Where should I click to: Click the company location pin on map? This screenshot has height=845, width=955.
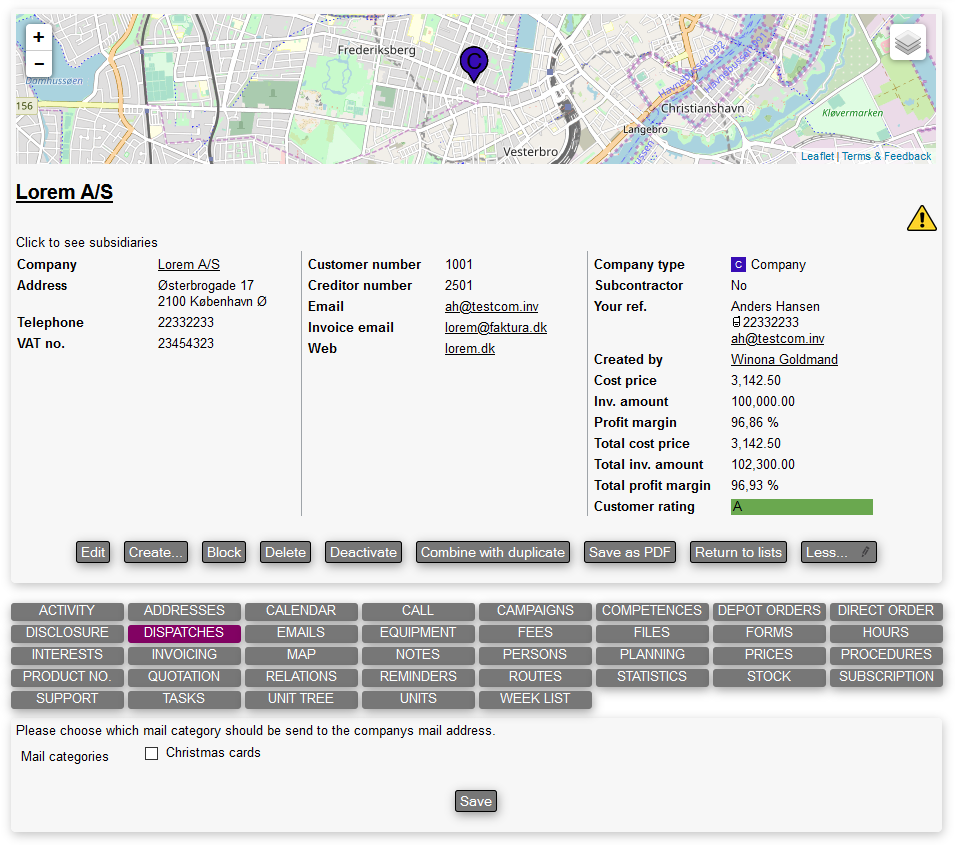[x=474, y=63]
